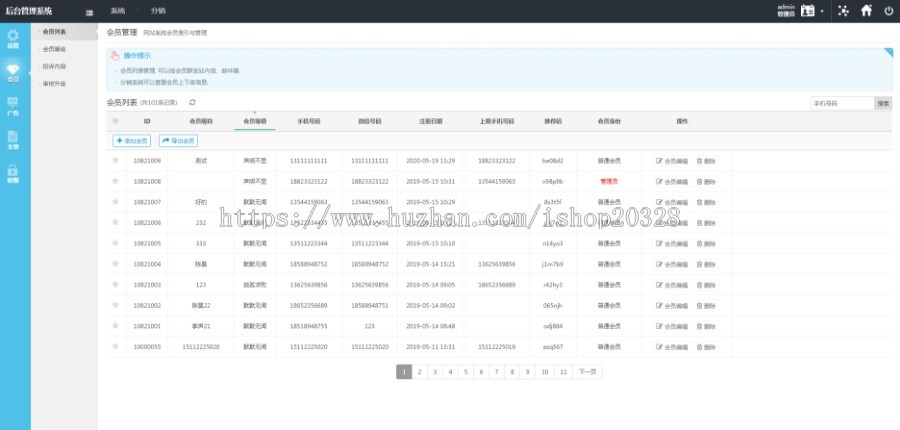The height and width of the screenshot is (430, 900).
Task: Select 投诉内容 in the submenu
Action: point(54,67)
